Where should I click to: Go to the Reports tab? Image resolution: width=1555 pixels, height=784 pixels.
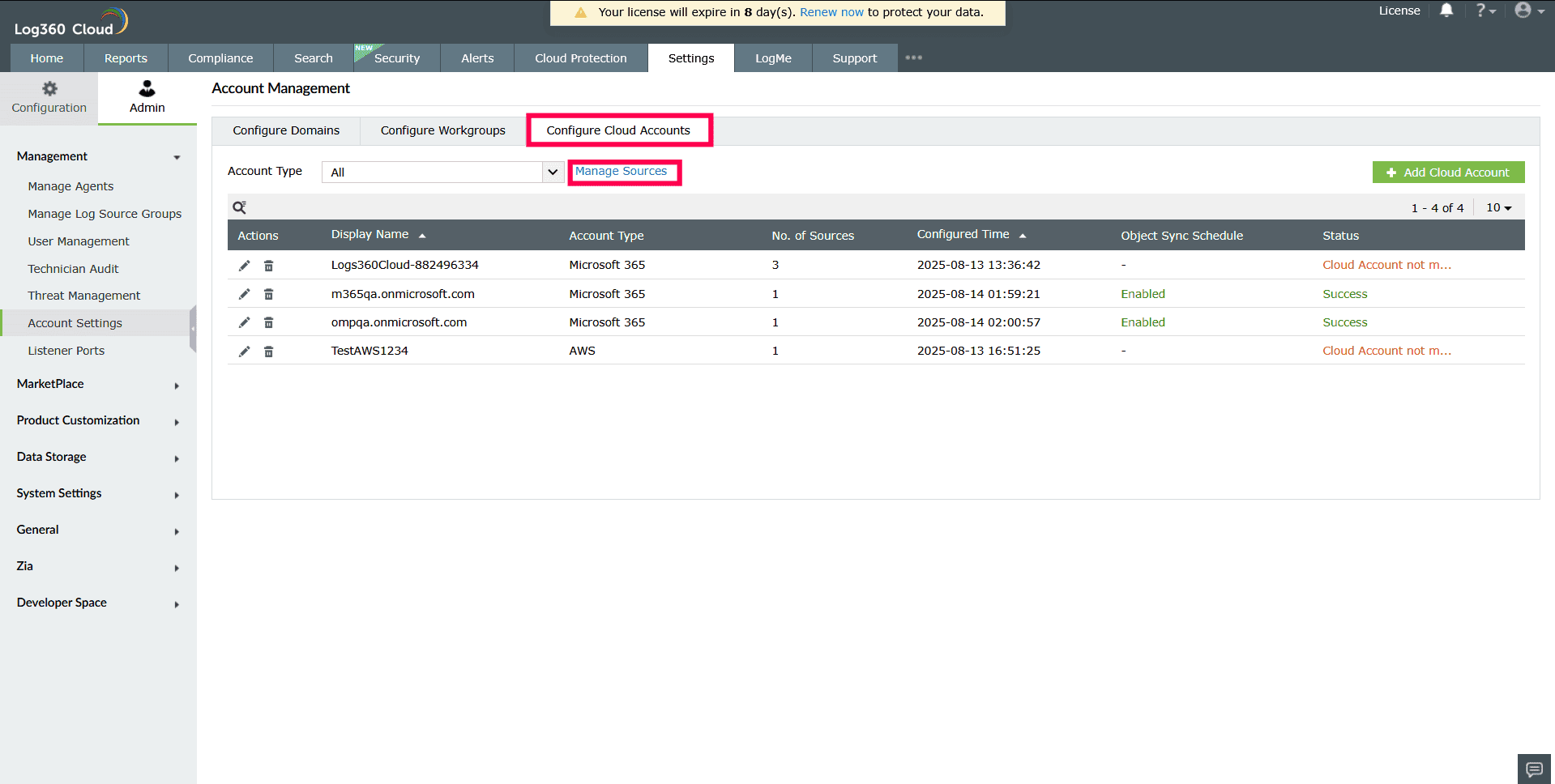click(126, 58)
